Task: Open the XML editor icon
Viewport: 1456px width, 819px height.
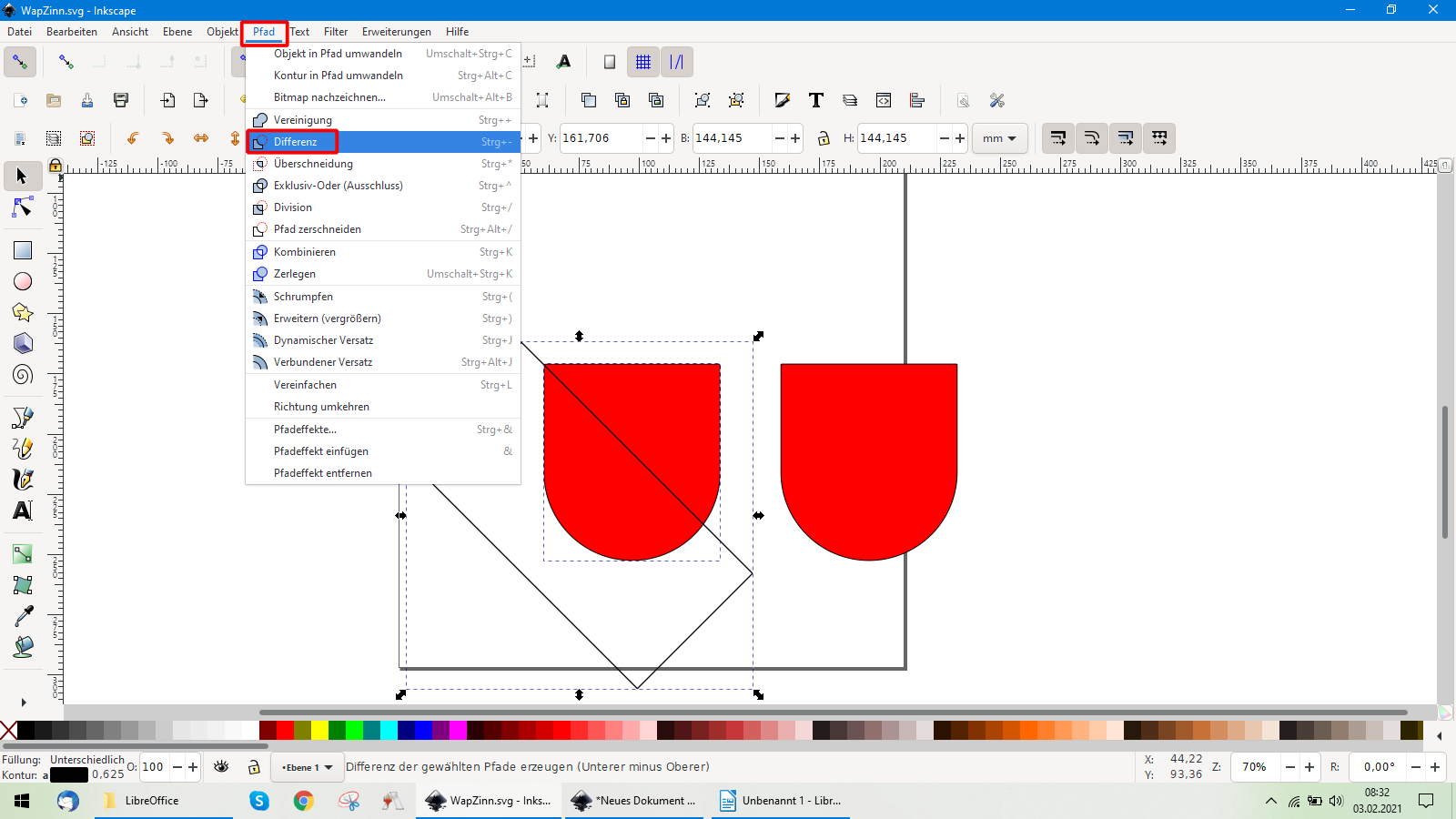Action: (x=883, y=100)
